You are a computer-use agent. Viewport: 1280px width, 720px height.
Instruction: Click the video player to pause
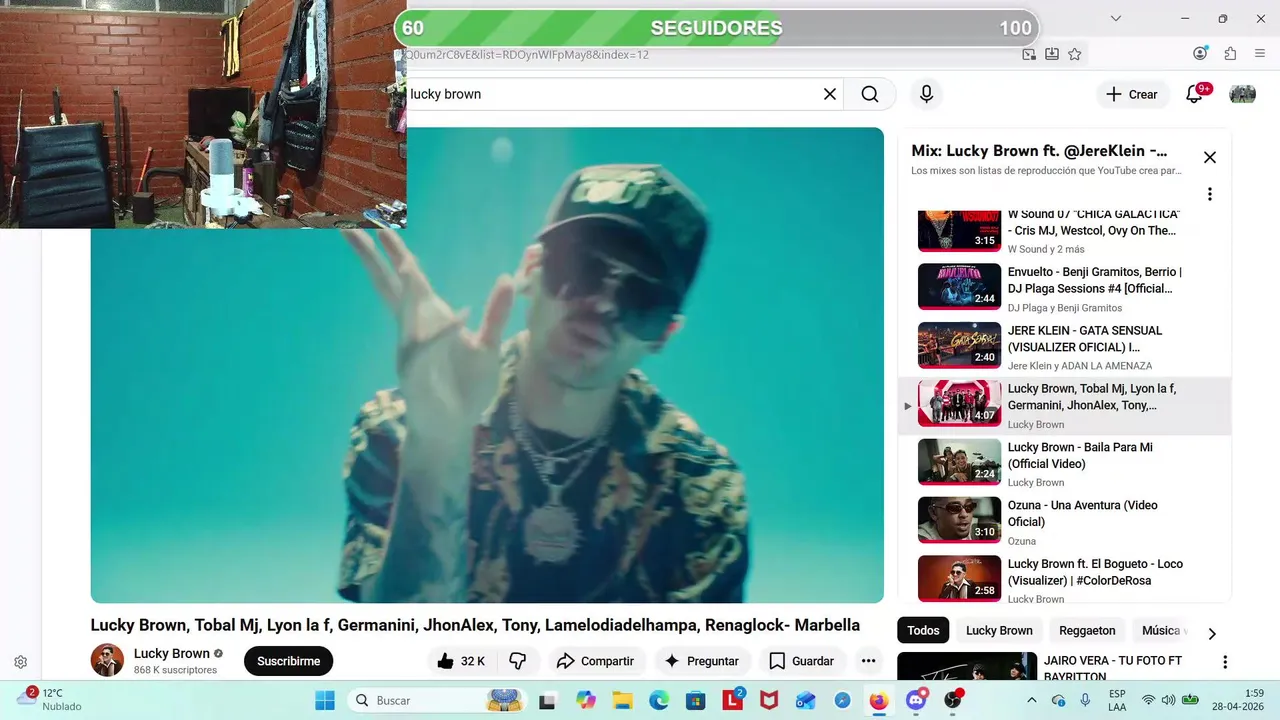487,365
